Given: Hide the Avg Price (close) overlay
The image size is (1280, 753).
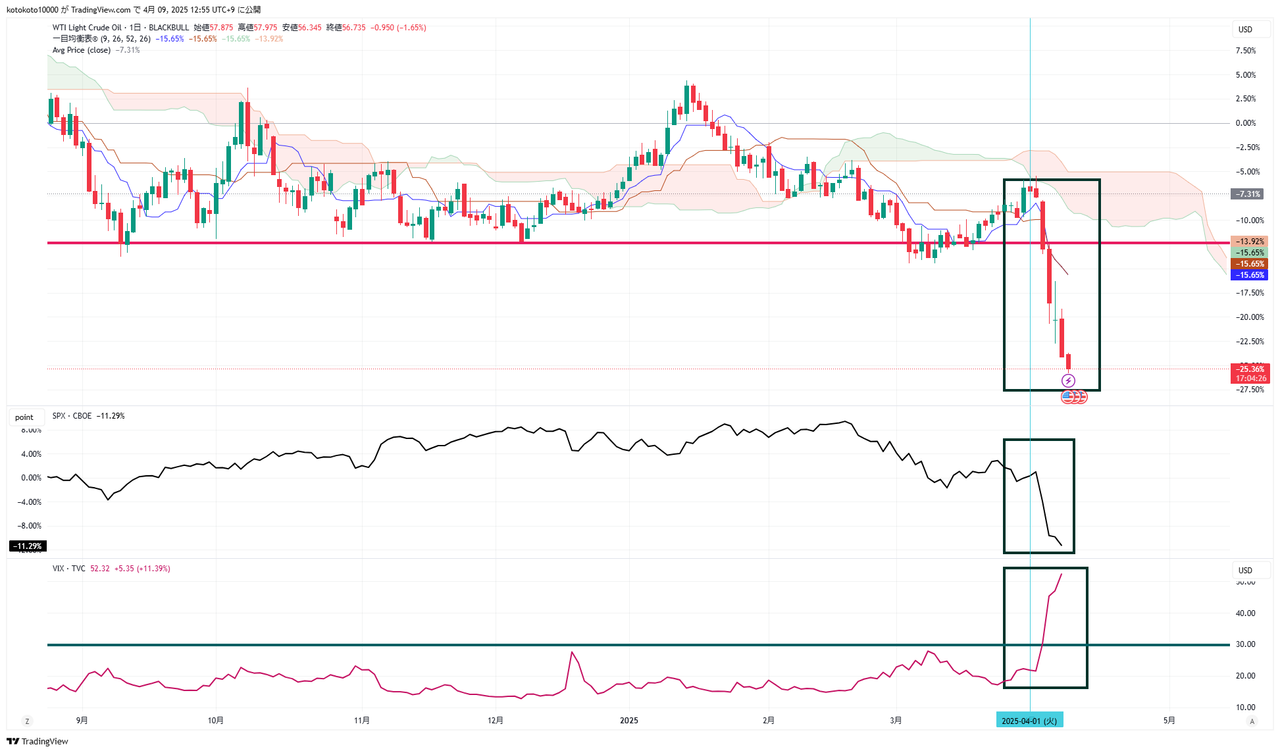Looking at the screenshot, I should (x=80, y=50).
